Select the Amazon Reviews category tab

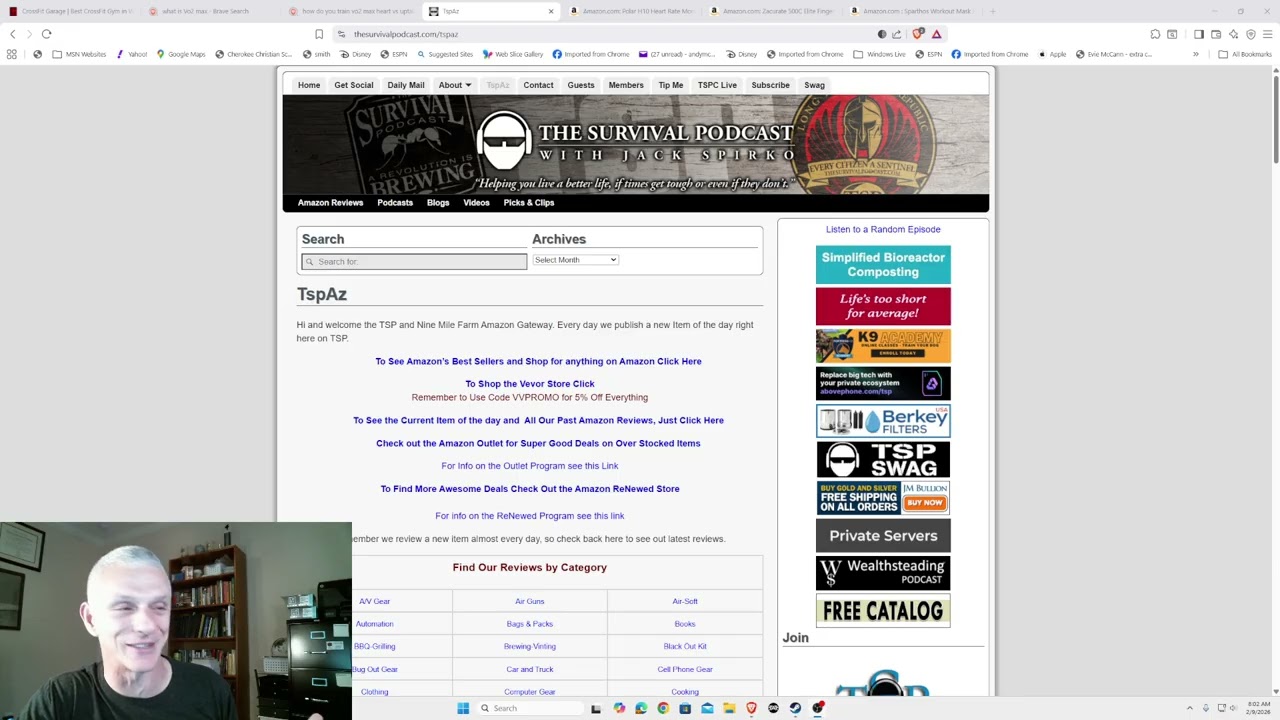[330, 203]
